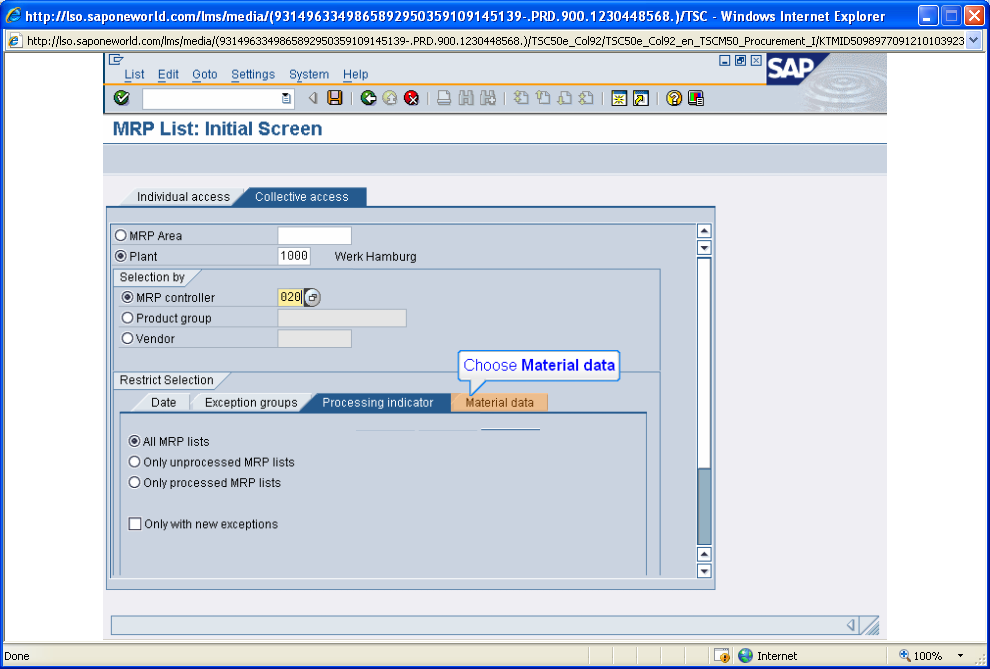Open the Date tab
Image resolution: width=990 pixels, height=669 pixels.
coord(164,403)
